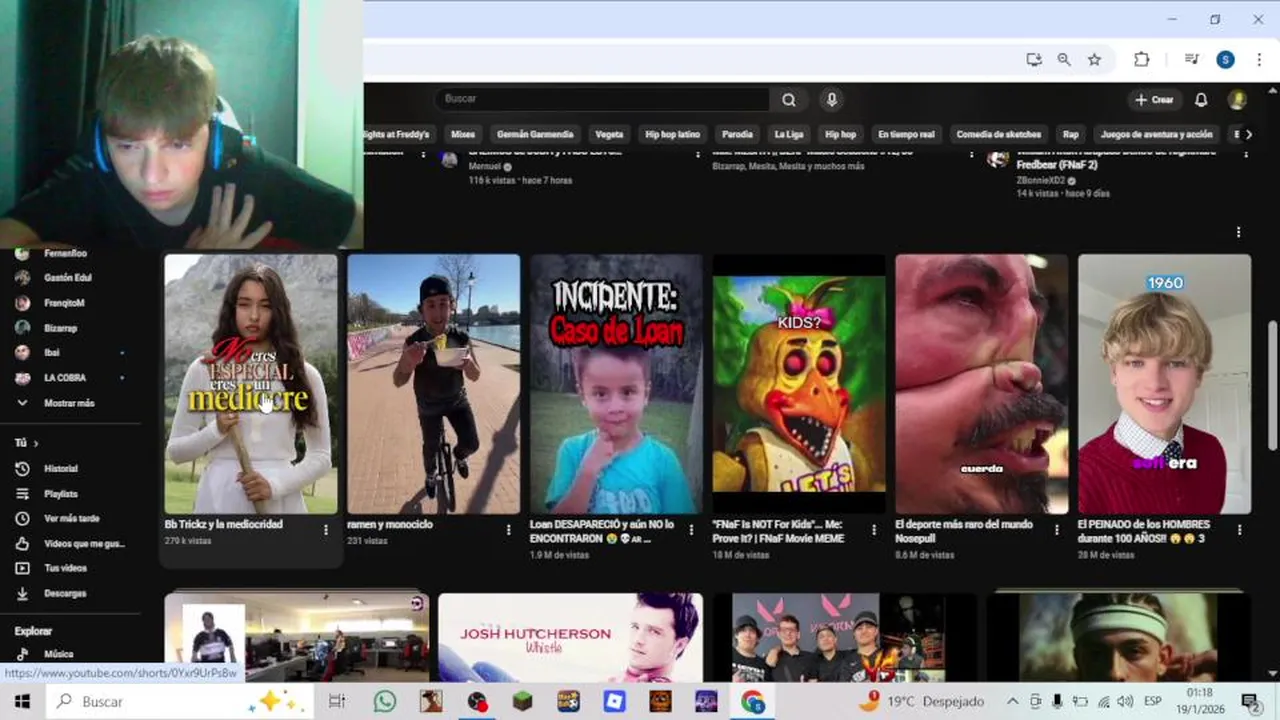Open the Josh Hutcherson Whistle video thumbnail
1280x720 pixels.
[570, 637]
